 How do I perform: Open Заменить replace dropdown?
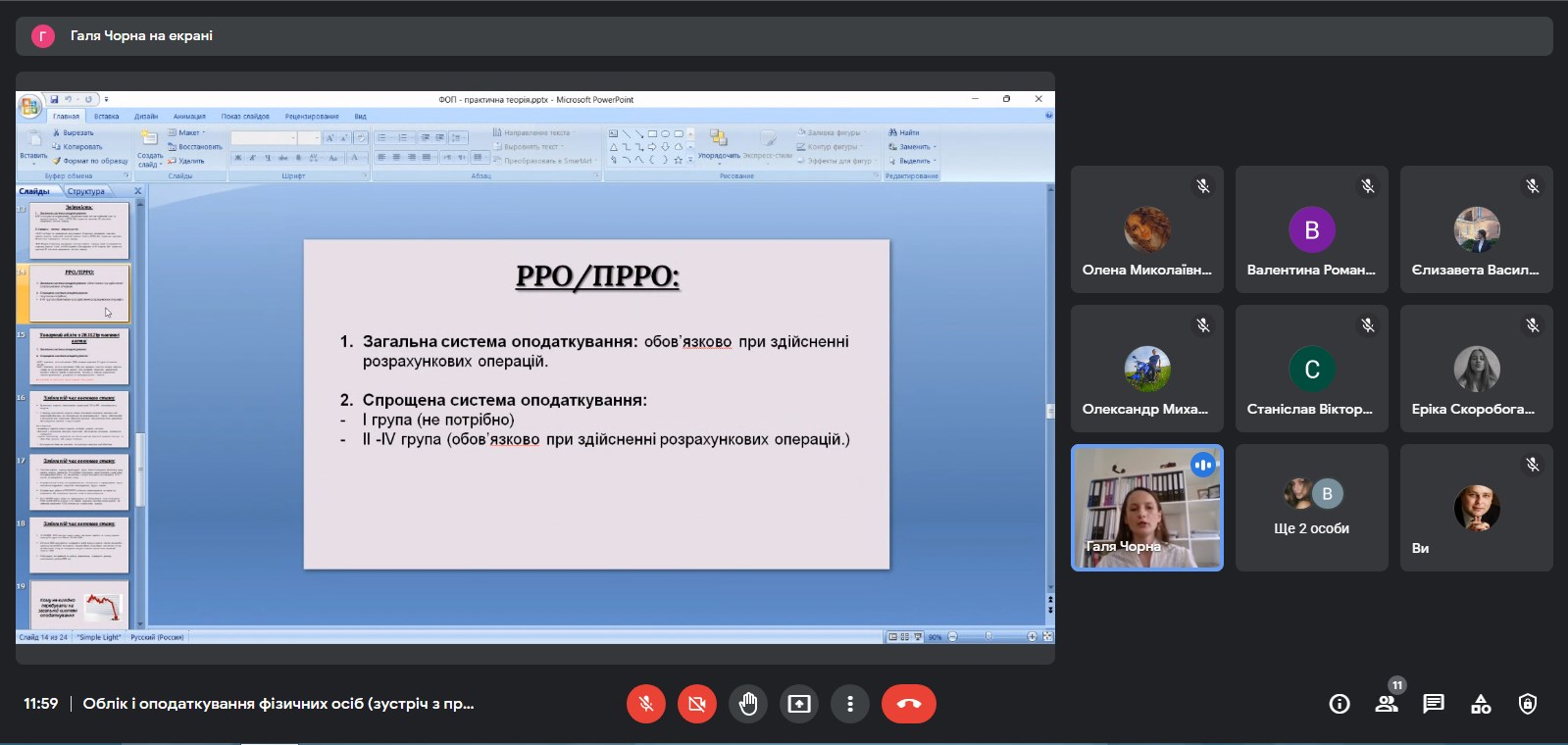point(913,146)
